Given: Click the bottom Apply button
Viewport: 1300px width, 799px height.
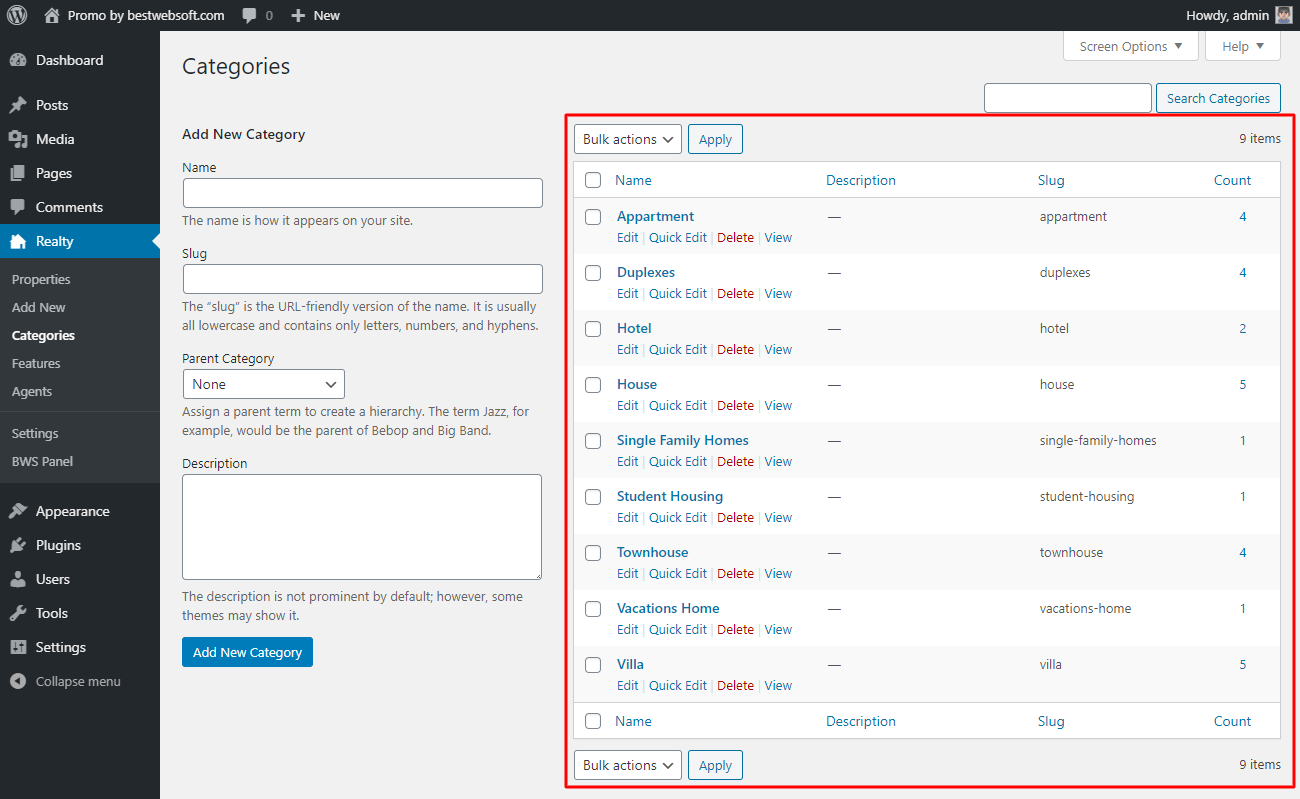Looking at the screenshot, I should (715, 765).
